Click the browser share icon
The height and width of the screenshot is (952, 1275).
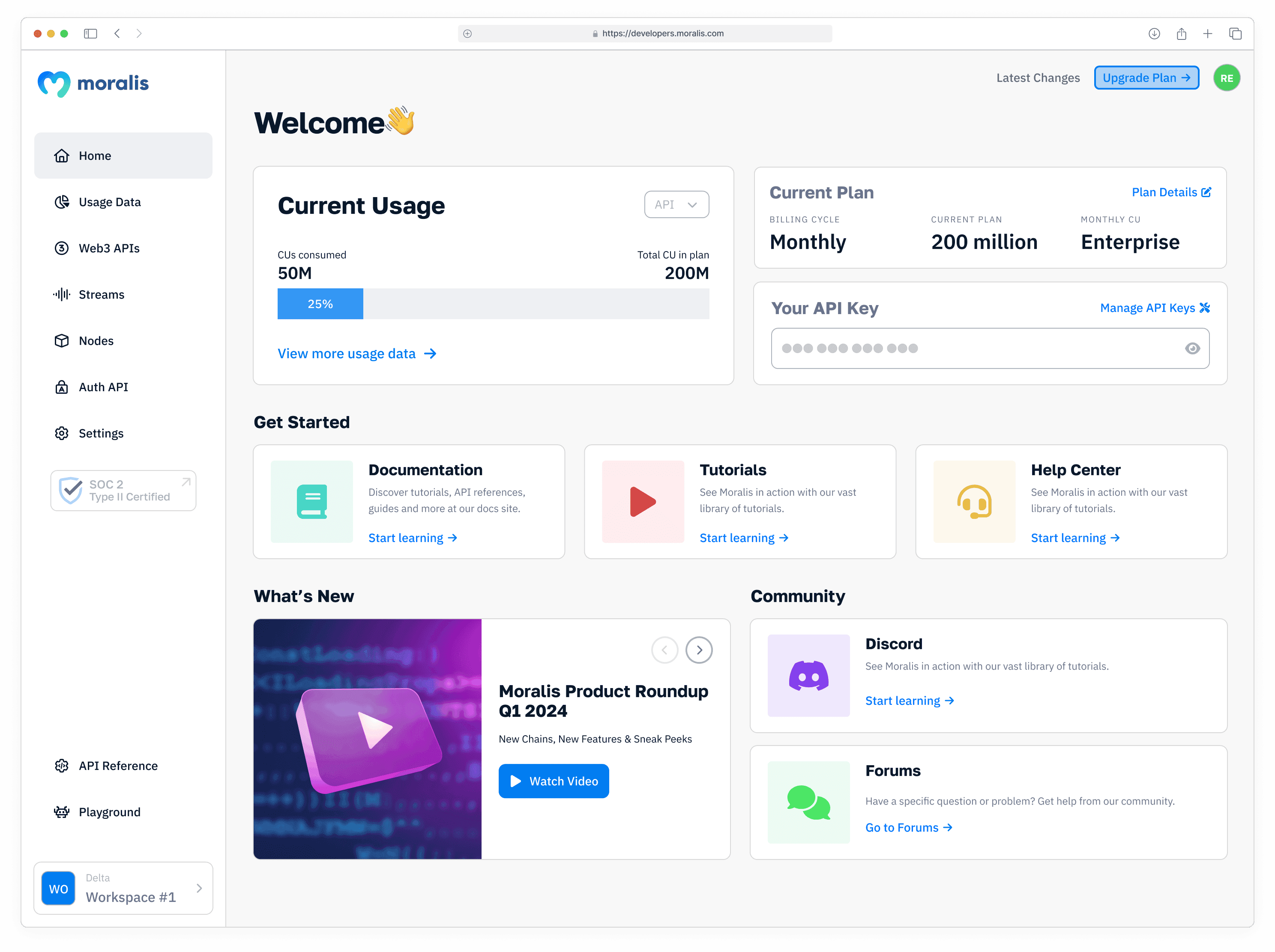(1181, 33)
